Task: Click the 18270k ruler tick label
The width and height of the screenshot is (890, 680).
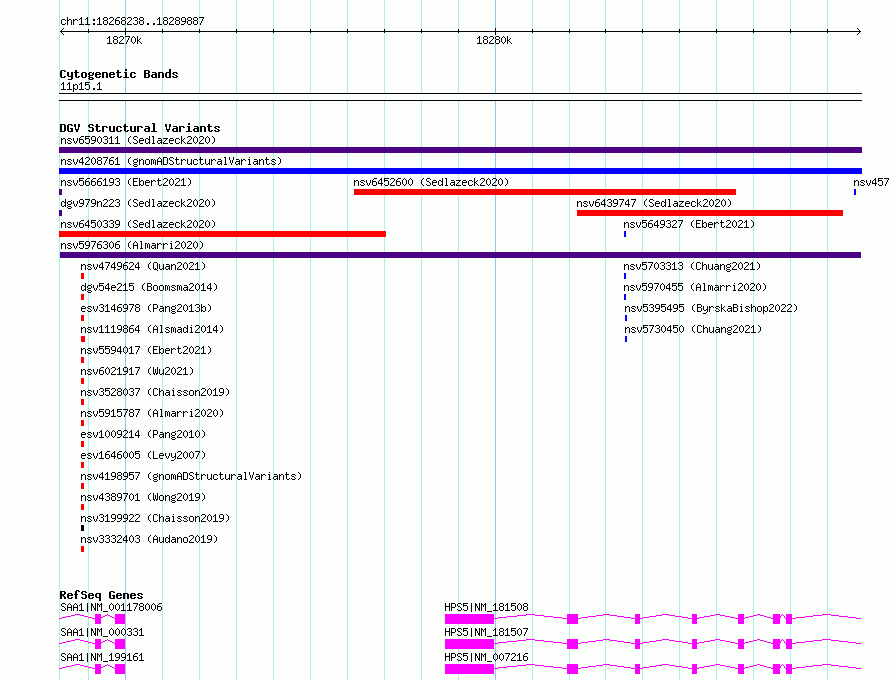Action: pyautogui.click(x=124, y=40)
